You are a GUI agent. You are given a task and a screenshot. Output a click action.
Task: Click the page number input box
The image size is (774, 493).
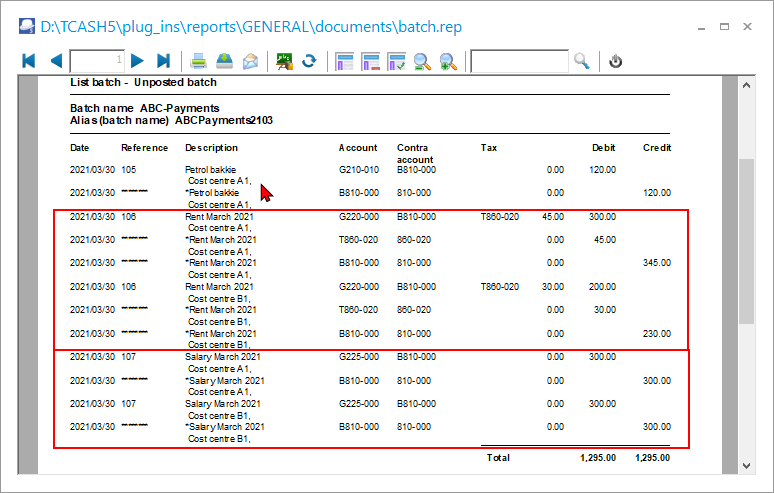click(x=98, y=62)
